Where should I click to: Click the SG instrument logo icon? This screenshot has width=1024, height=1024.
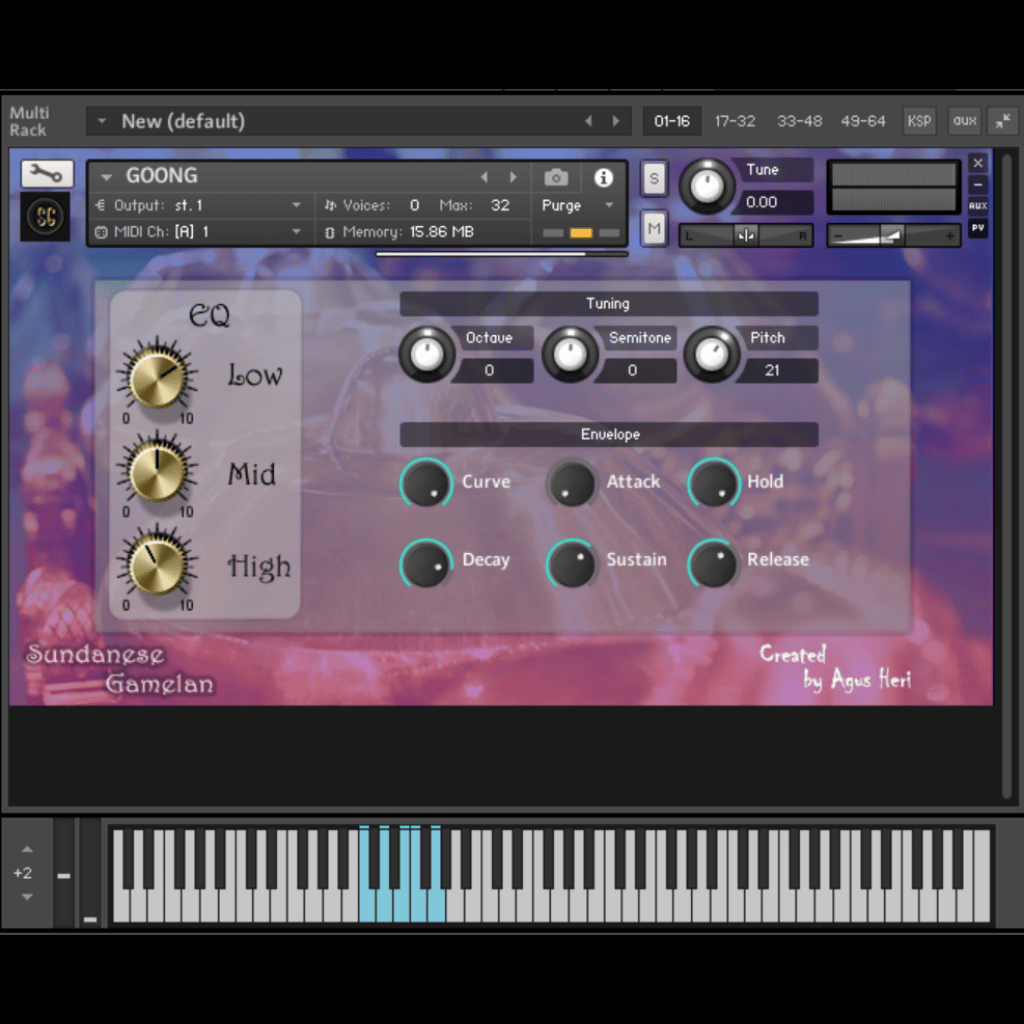click(x=46, y=217)
